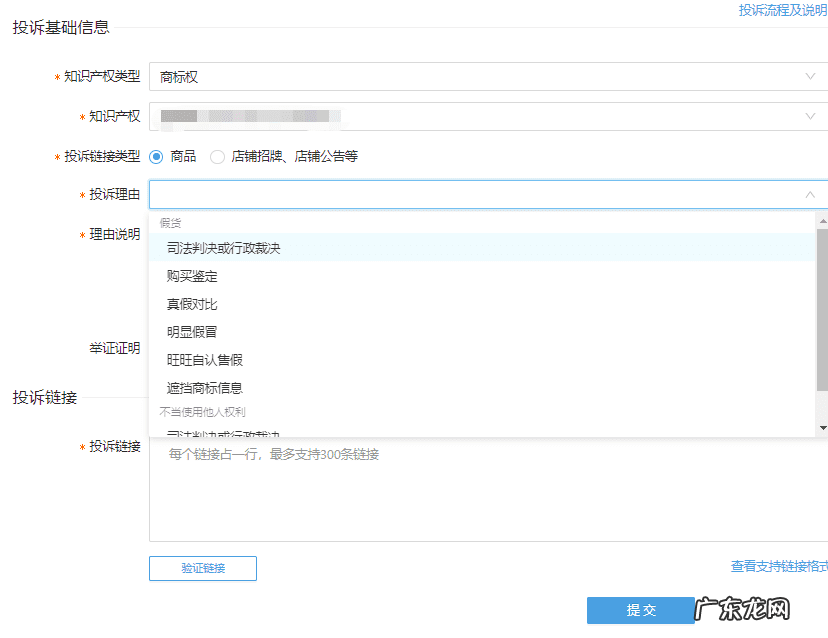This screenshot has width=828, height=638.
Task: Submit the form with 提交 button
Action: (x=641, y=610)
